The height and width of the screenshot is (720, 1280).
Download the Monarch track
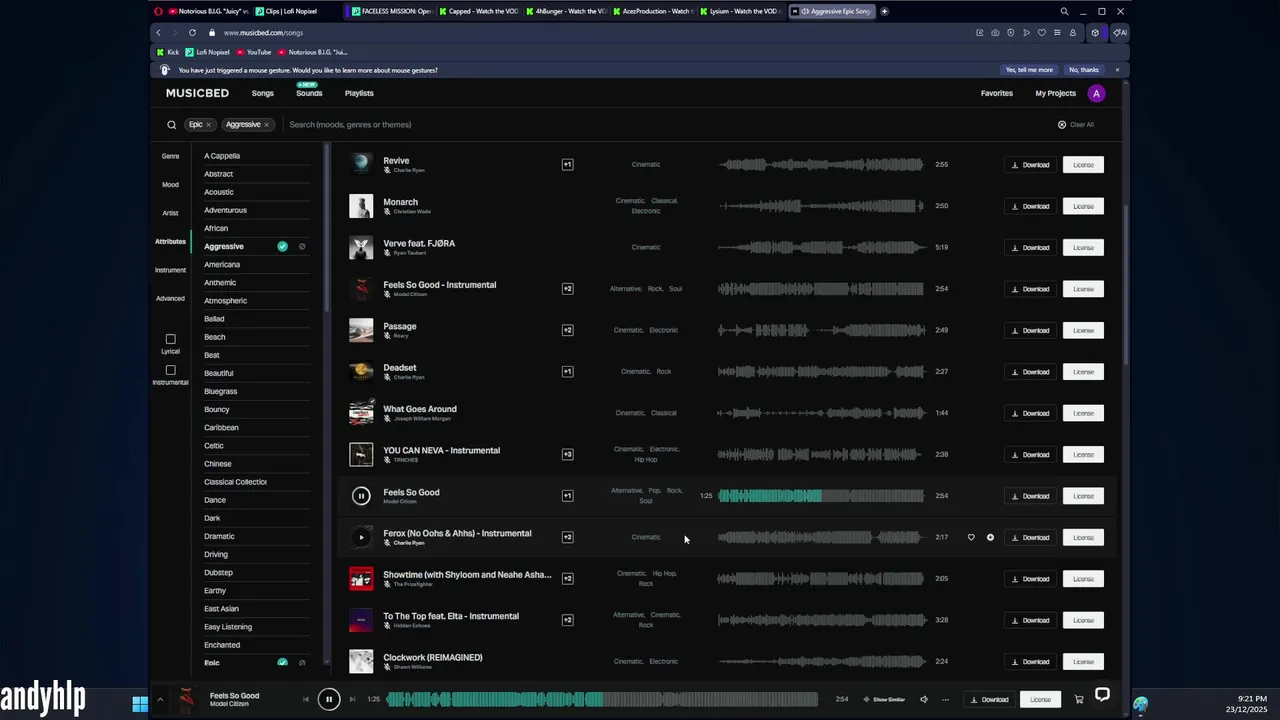click(x=1030, y=206)
